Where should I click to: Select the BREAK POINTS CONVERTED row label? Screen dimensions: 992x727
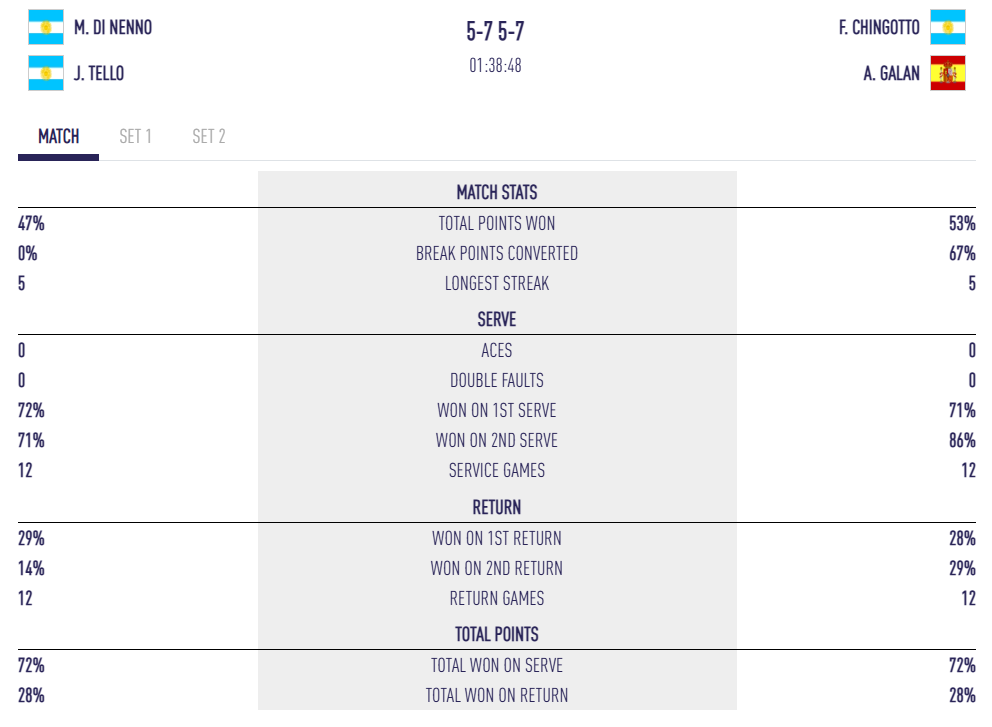(497, 253)
